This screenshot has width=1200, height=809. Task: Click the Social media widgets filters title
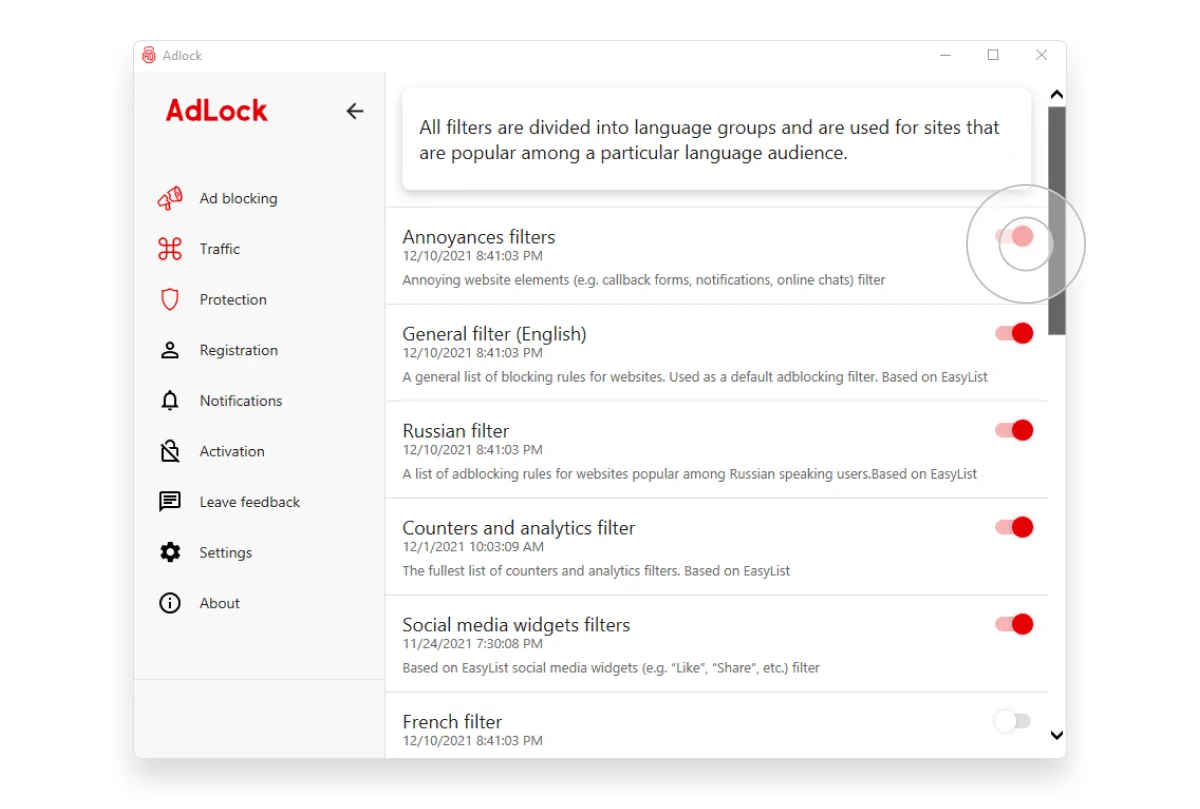click(x=516, y=625)
